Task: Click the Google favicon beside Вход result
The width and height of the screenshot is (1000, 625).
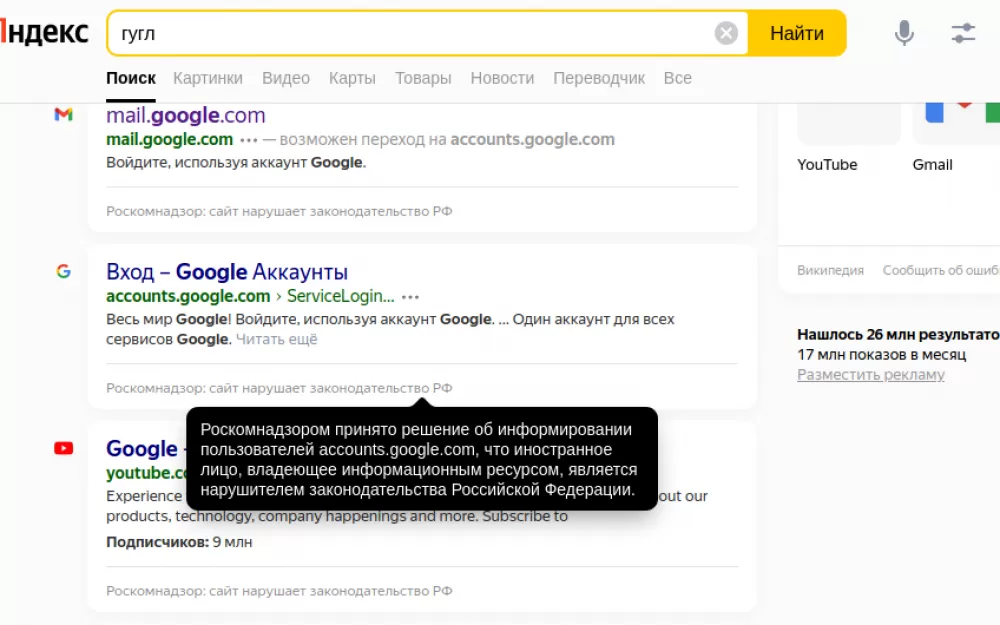Action: point(63,271)
